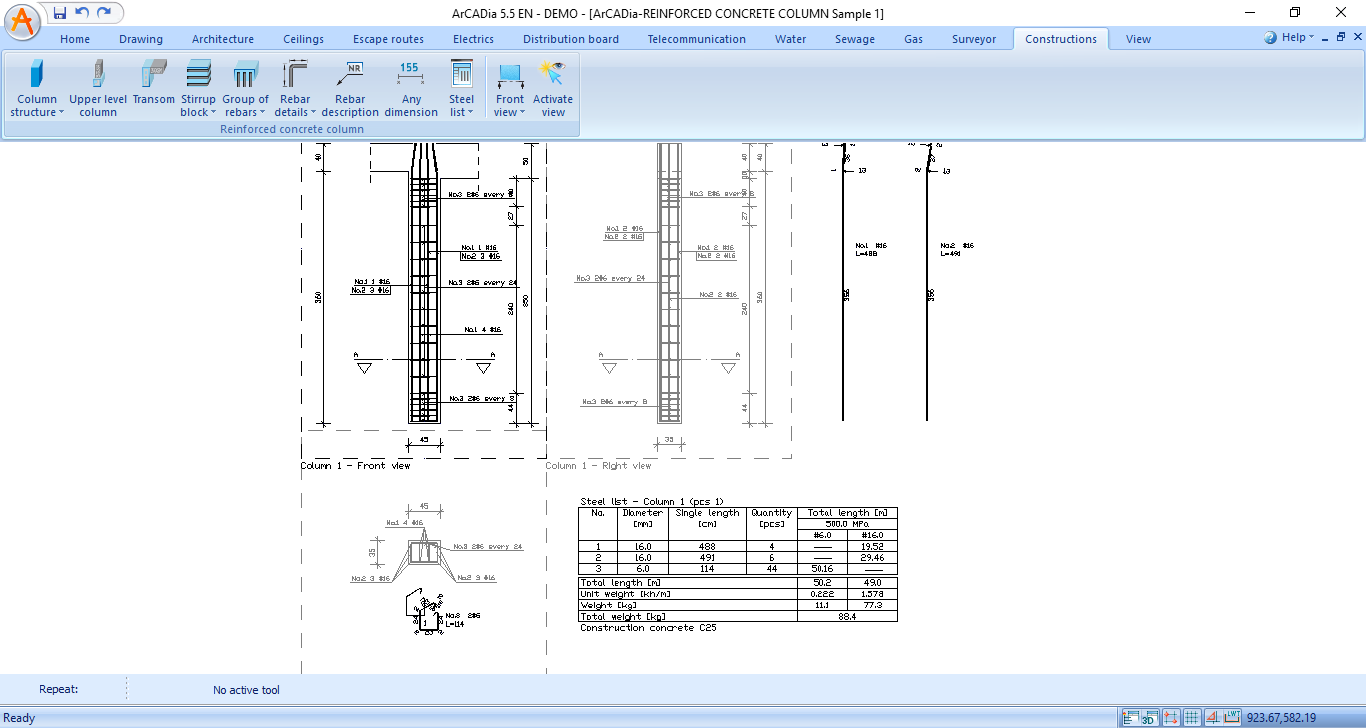Toggle grid display in status bar
1366x728 pixels.
tap(1191, 717)
